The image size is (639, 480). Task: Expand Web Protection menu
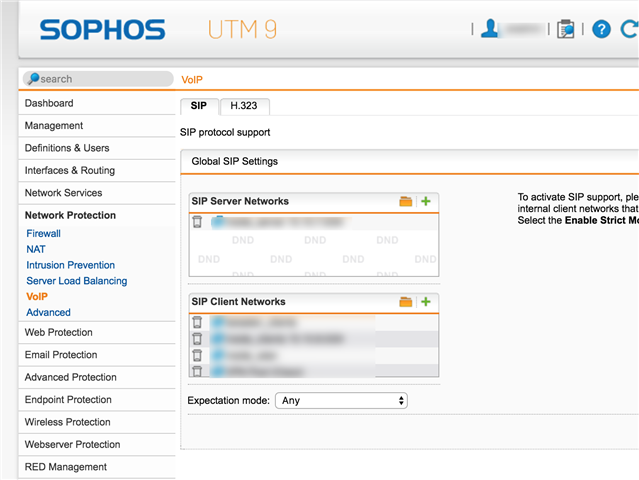click(x=97, y=332)
